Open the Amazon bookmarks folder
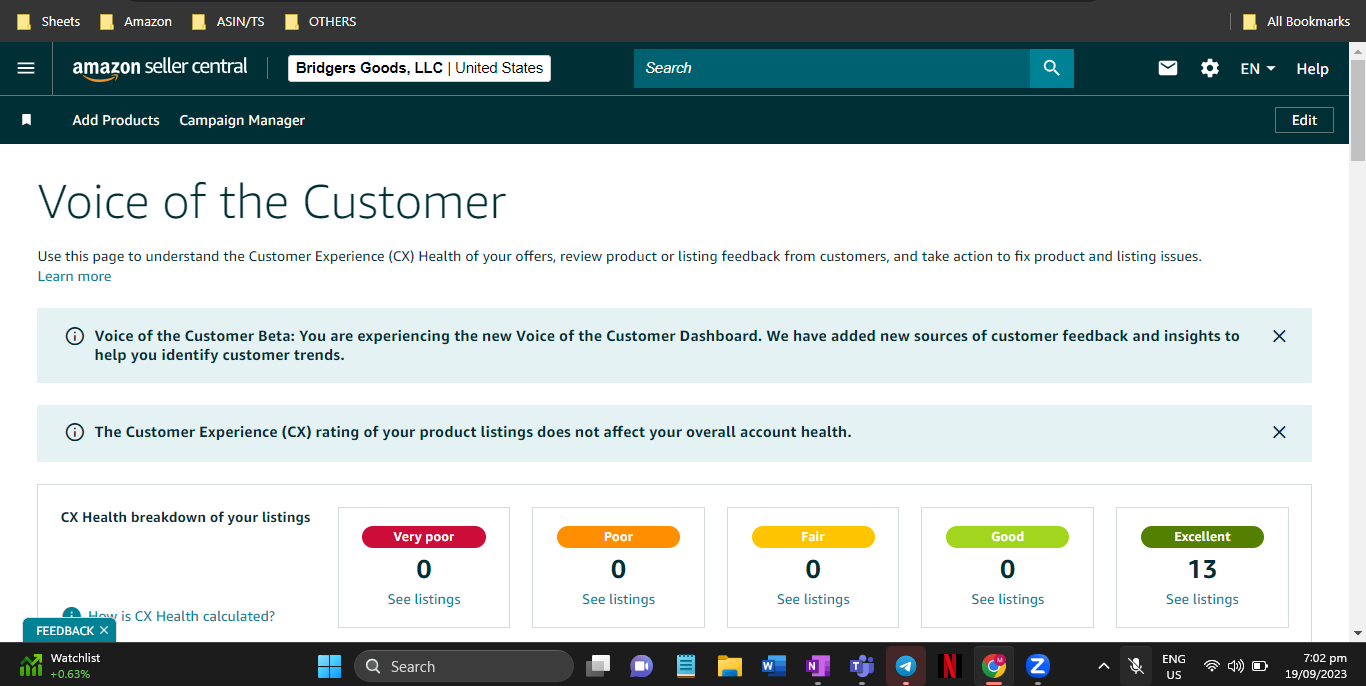 (x=135, y=21)
